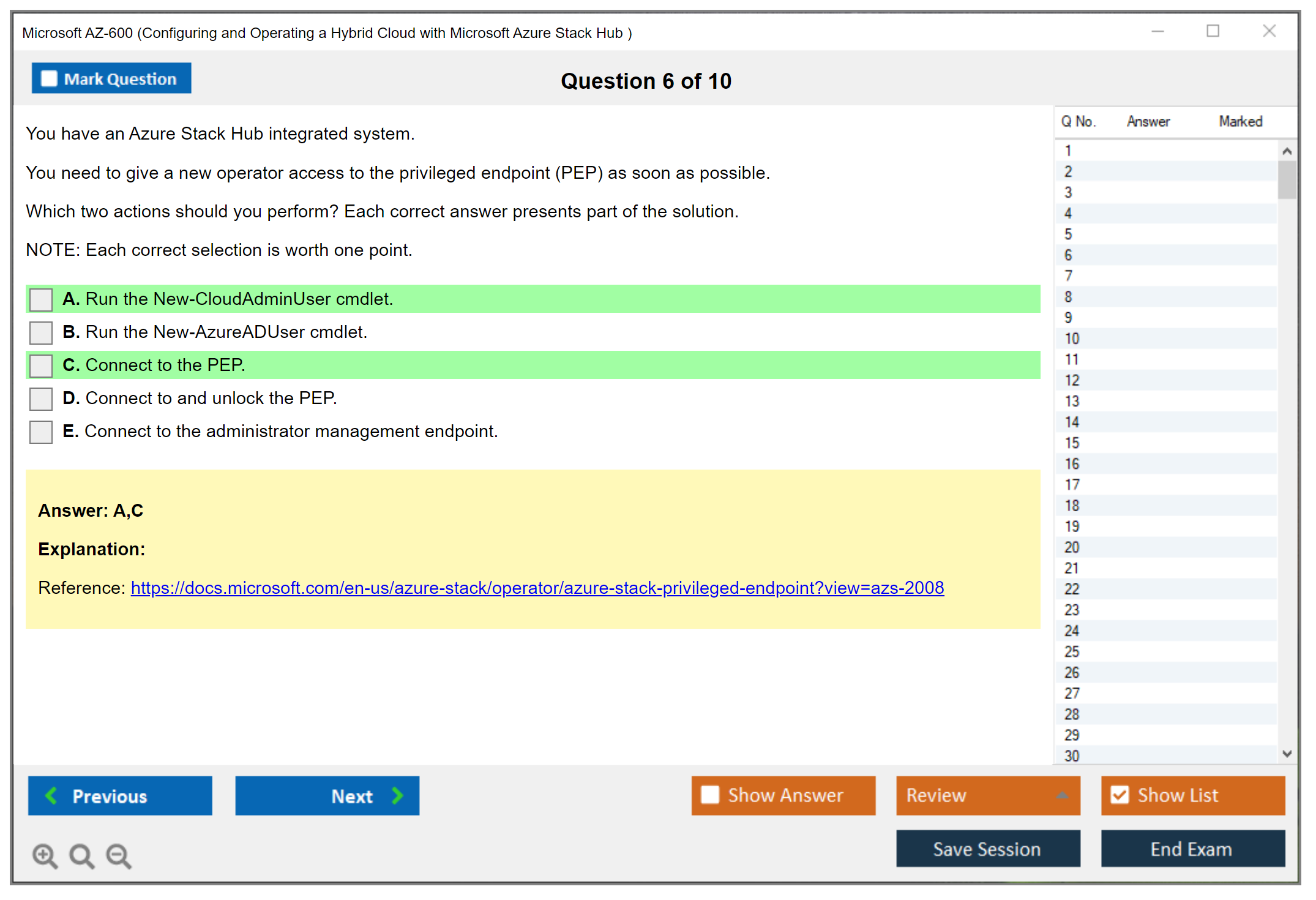1316x900 pixels.
Task: Select question 25 in the list
Action: coord(1072,651)
